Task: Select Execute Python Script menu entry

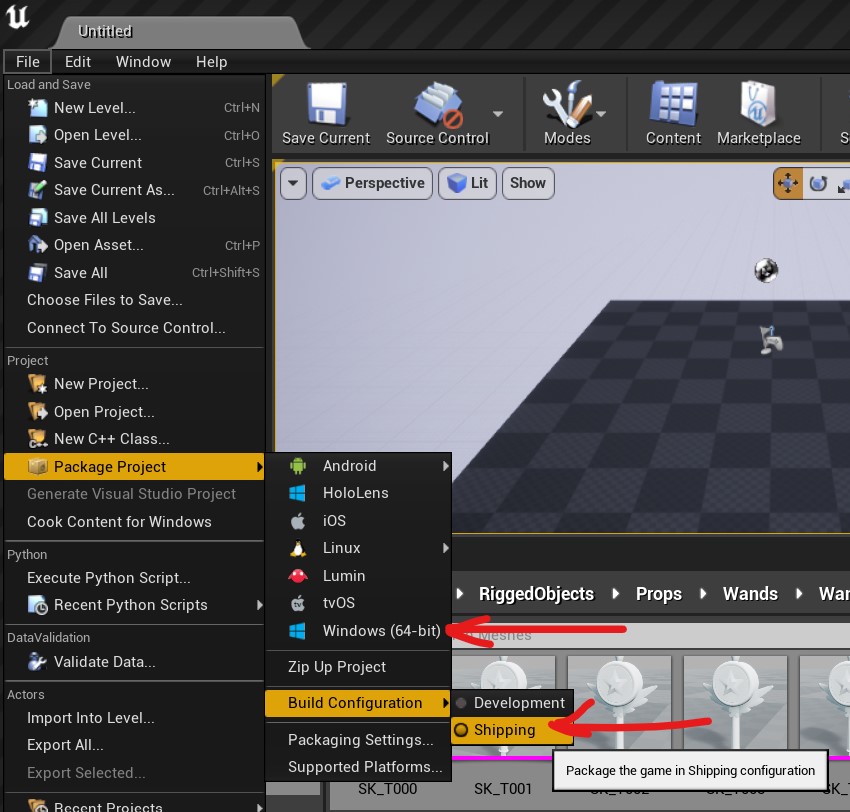Action: pyautogui.click(x=134, y=578)
